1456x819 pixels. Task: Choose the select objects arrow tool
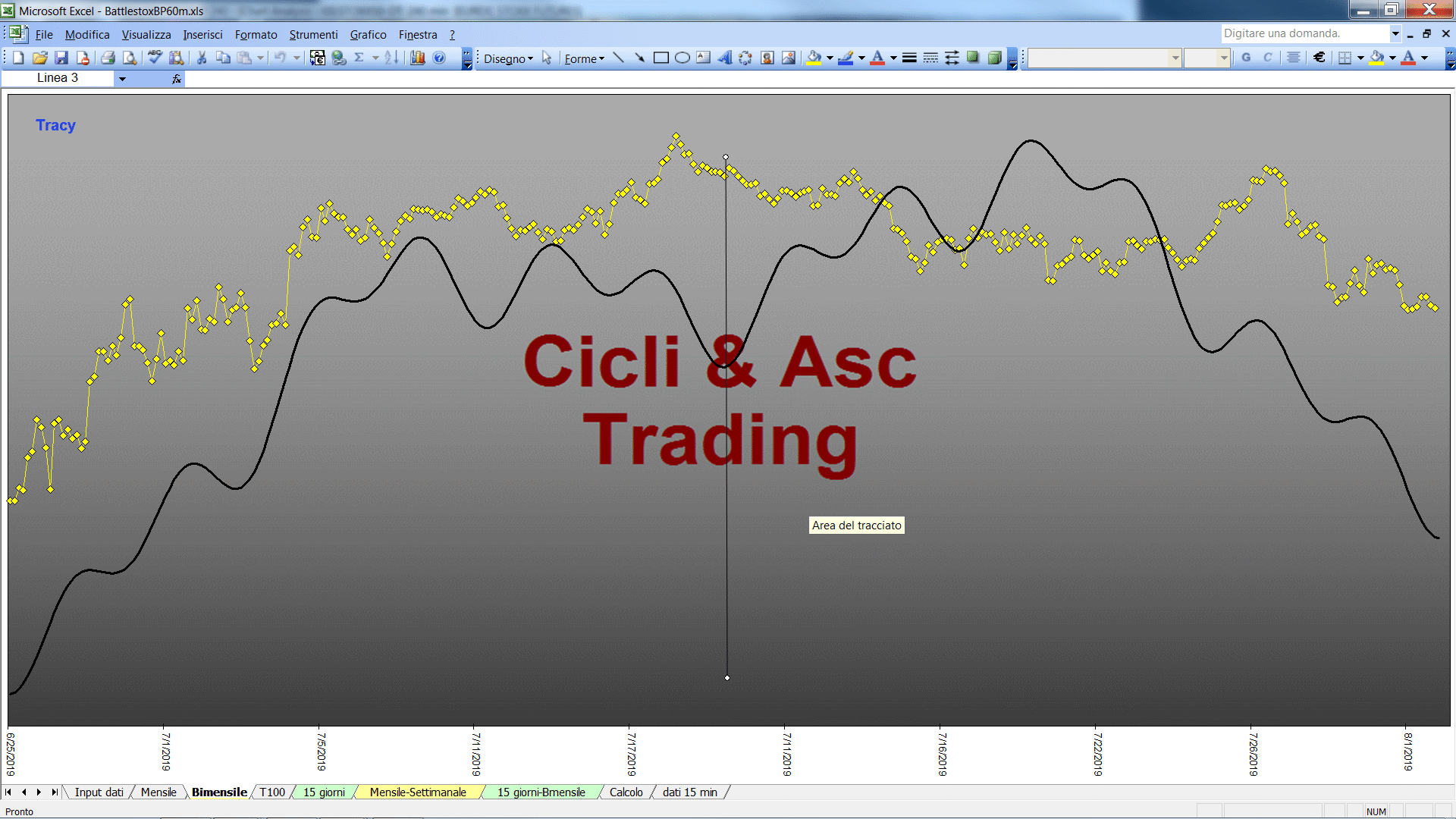tap(547, 58)
